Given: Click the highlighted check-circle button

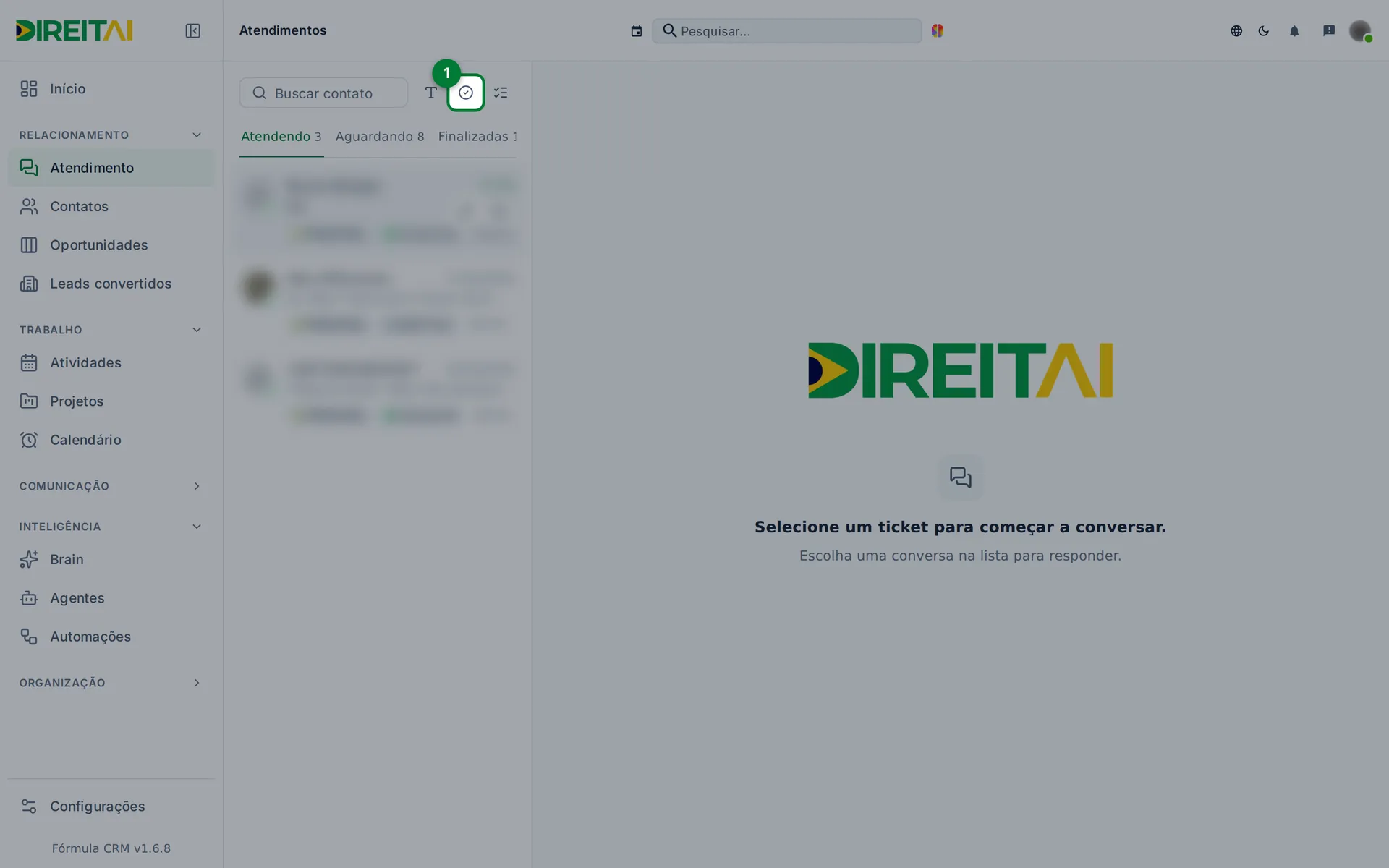Looking at the screenshot, I should point(466,93).
